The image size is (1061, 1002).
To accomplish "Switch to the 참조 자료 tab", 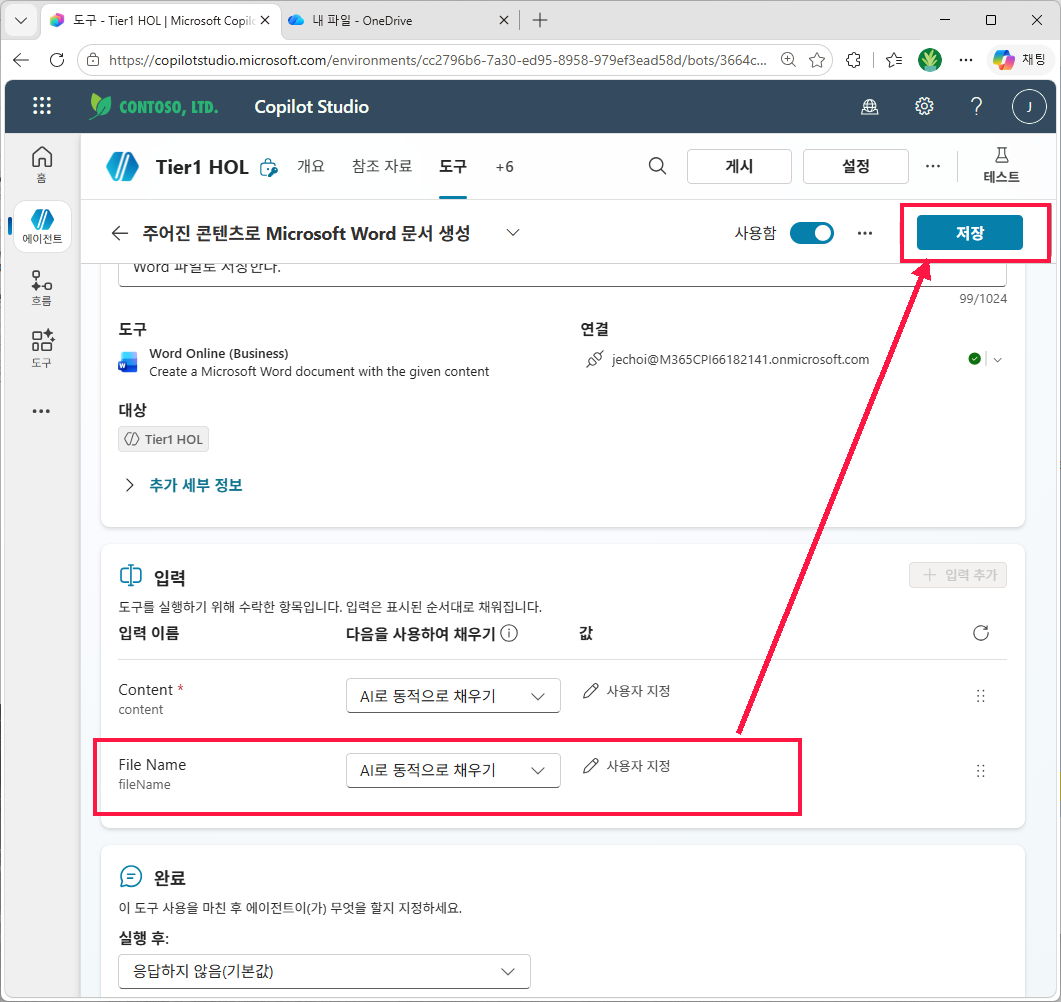I will 382,166.
